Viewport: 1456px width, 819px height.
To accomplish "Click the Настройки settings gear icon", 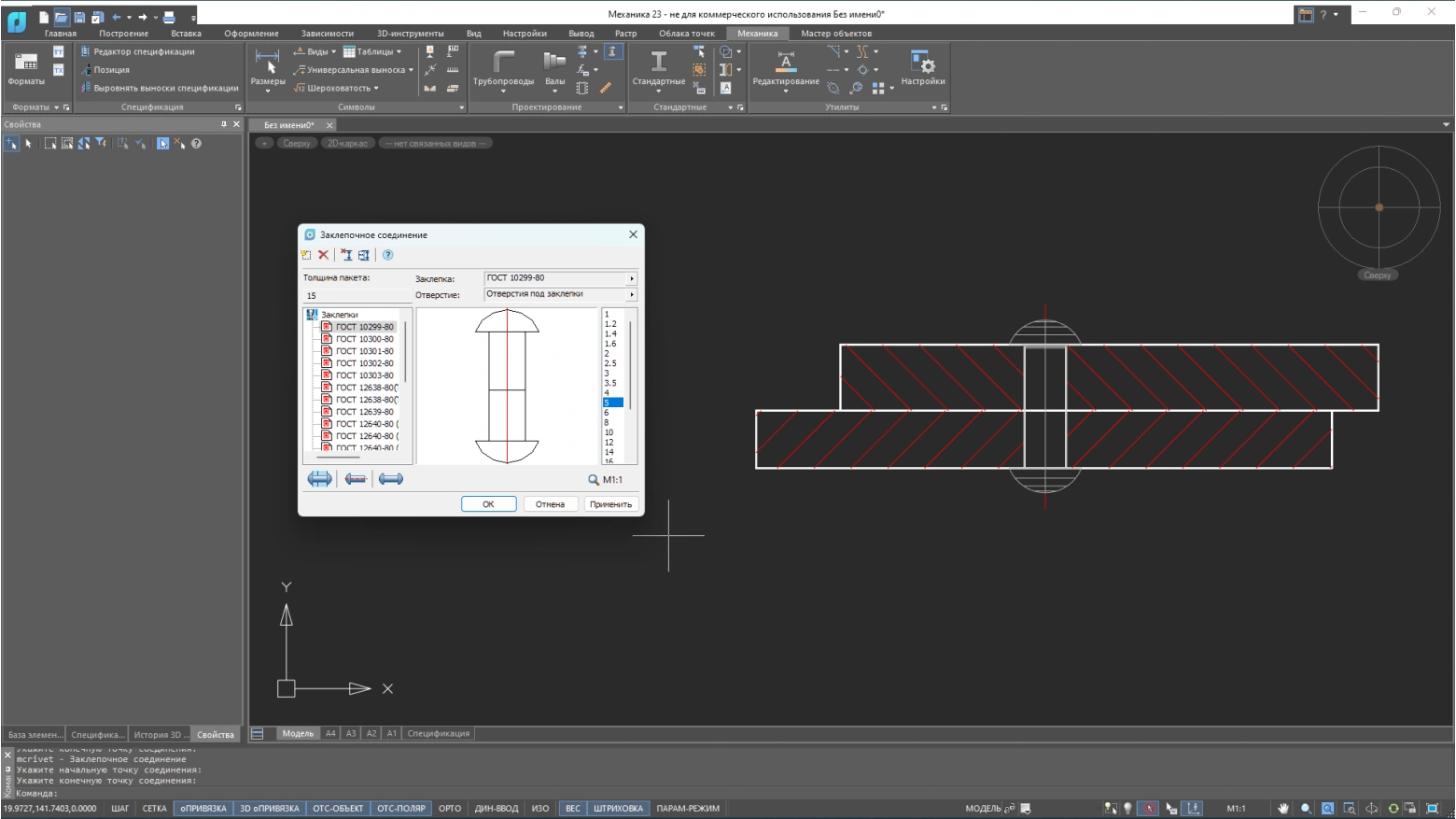I will click(922, 64).
